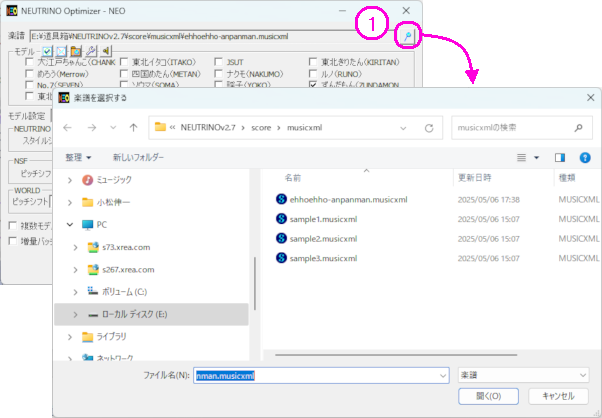Enable the 東北イタコ (ITAKO) model checkbox
Image resolution: width=602 pixels, height=418 pixels.
pos(124,62)
